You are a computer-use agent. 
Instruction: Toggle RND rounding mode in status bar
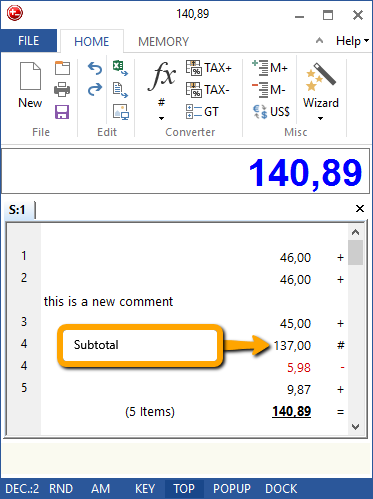click(x=61, y=489)
